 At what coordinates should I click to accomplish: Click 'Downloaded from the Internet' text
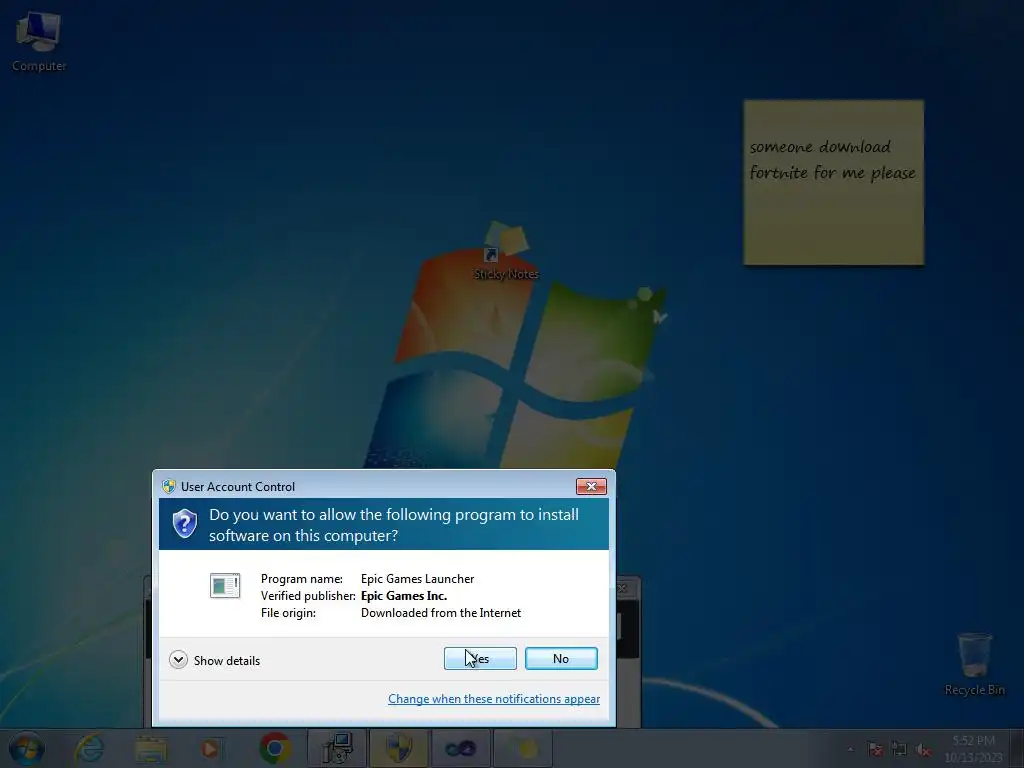pos(441,613)
